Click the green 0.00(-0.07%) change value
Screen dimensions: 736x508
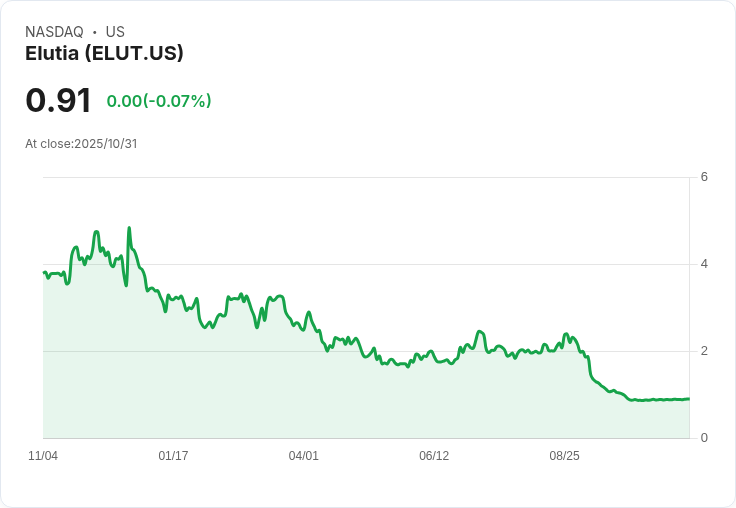159,101
